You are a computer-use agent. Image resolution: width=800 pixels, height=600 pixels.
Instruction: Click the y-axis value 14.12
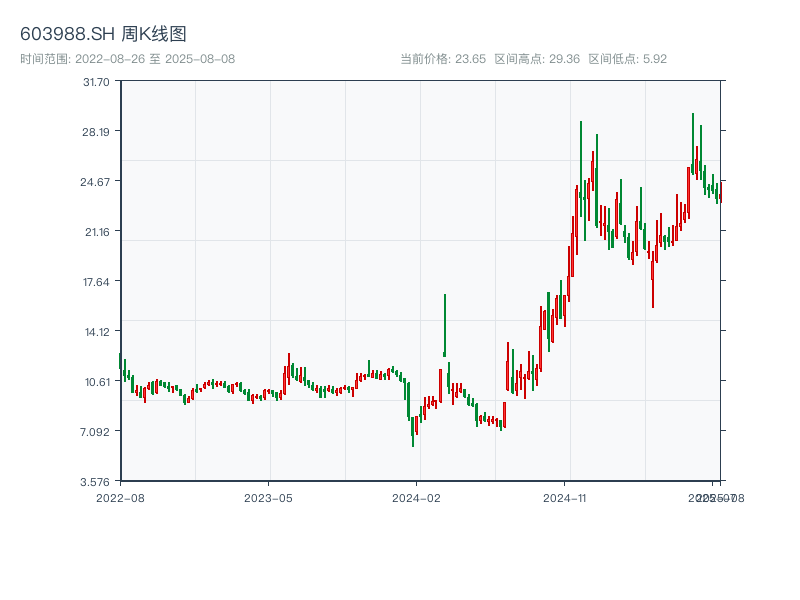point(97,332)
